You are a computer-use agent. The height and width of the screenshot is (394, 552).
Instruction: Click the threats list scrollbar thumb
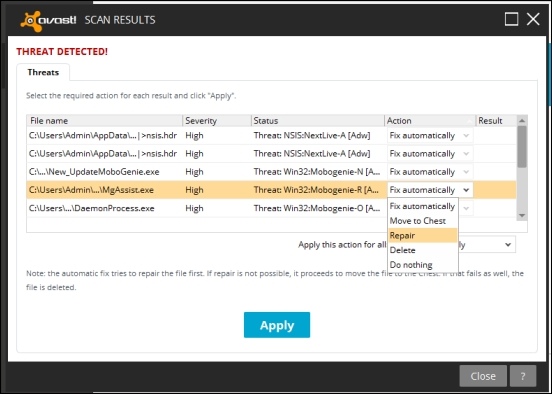(x=522, y=147)
